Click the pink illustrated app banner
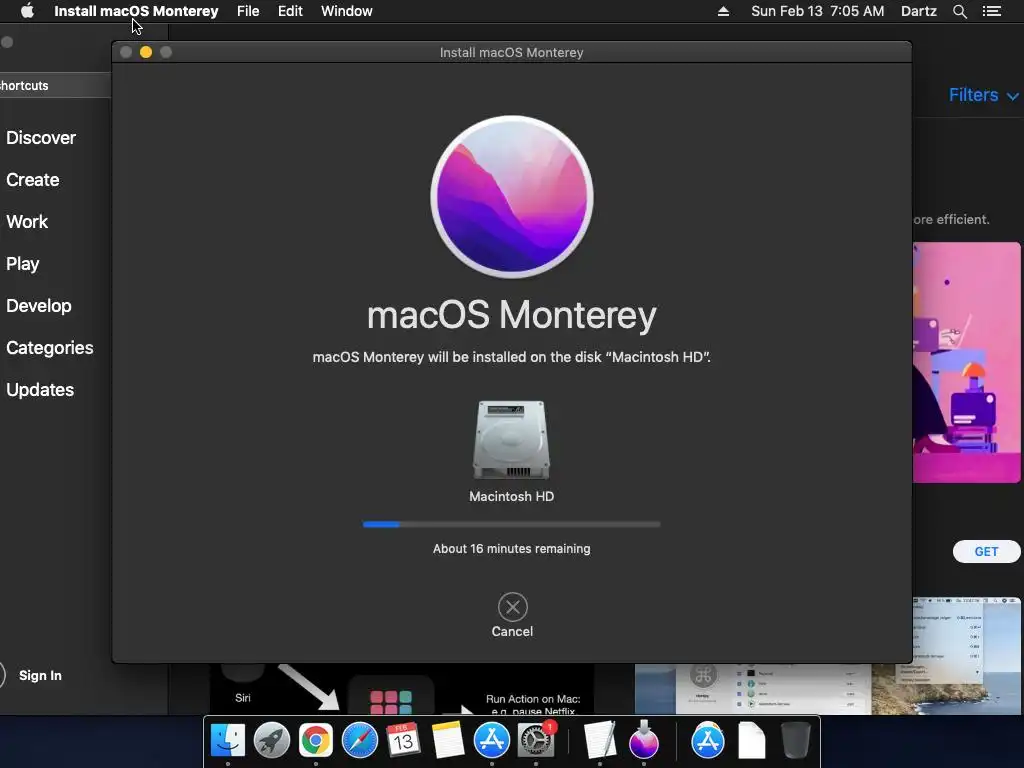1024x768 pixels. coord(967,362)
